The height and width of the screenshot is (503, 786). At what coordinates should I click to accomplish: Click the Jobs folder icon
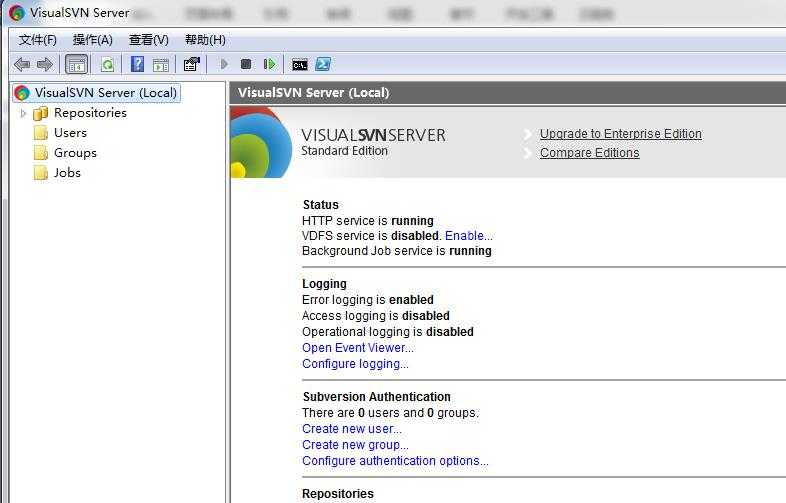click(x=41, y=173)
